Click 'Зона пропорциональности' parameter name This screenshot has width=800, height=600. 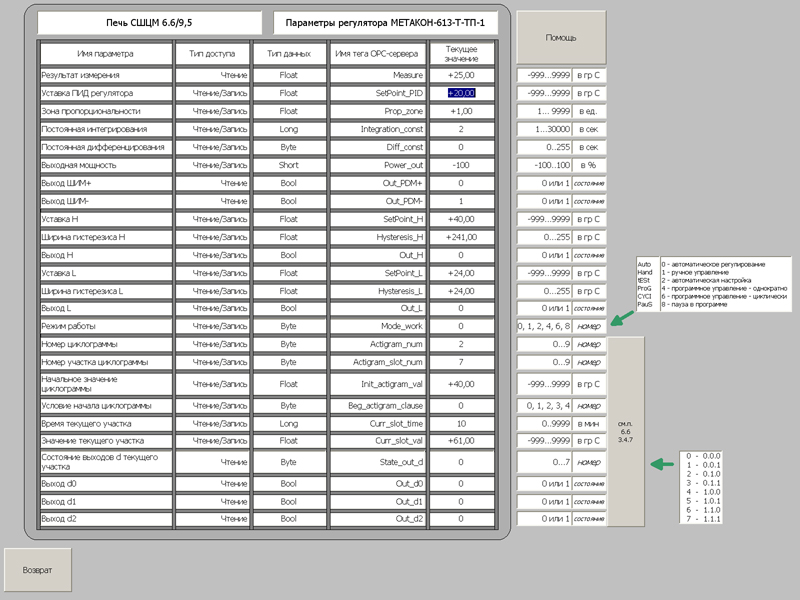[106, 111]
